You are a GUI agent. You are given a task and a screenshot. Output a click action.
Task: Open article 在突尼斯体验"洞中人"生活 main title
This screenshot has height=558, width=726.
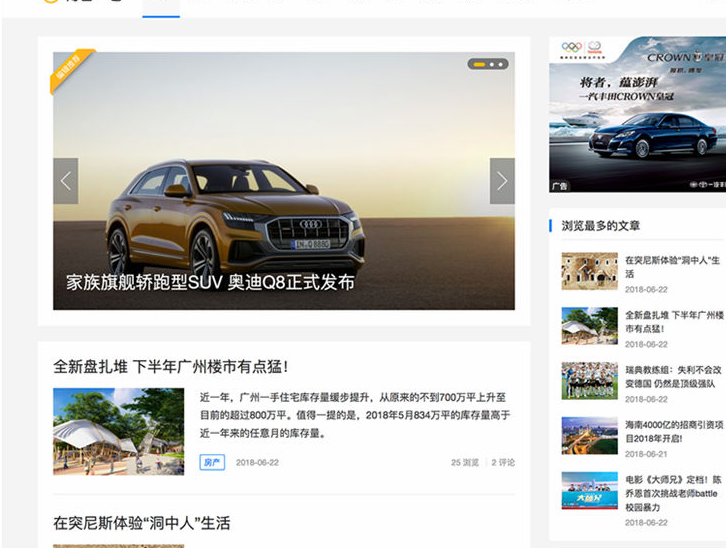pyautogui.click(x=142, y=523)
